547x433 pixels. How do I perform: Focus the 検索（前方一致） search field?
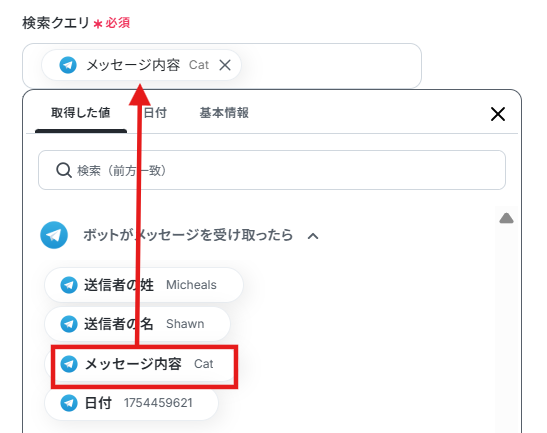tap(272, 170)
